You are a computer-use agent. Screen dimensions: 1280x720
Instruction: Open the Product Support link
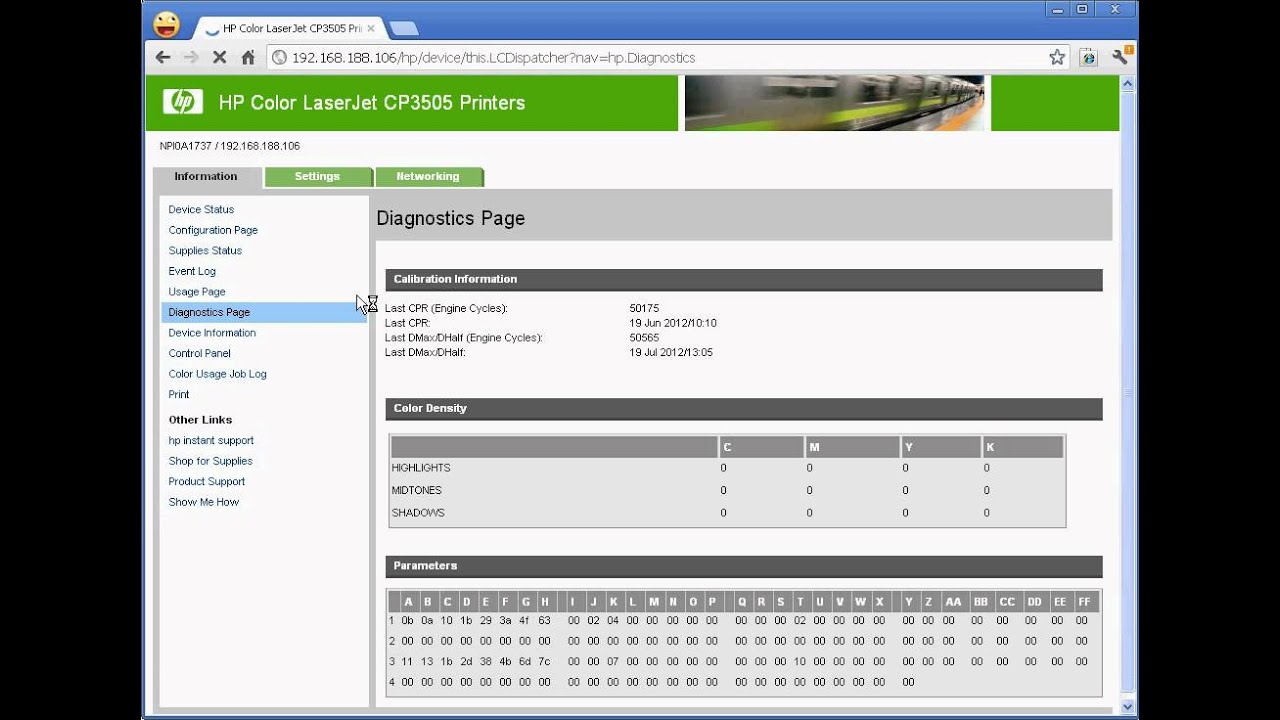click(x=207, y=482)
